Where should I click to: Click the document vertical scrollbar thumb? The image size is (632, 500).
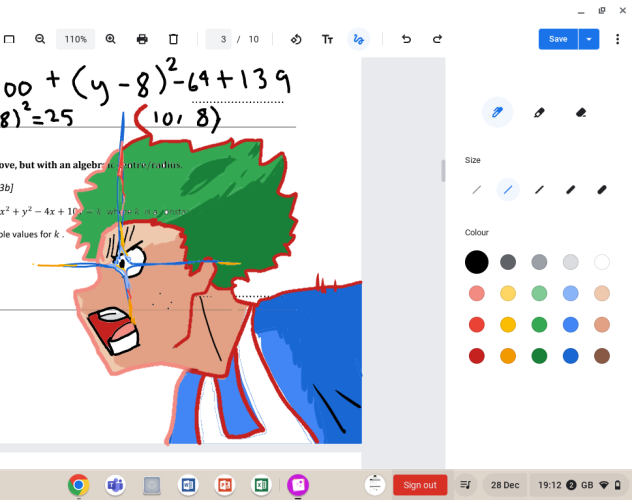coord(443,170)
